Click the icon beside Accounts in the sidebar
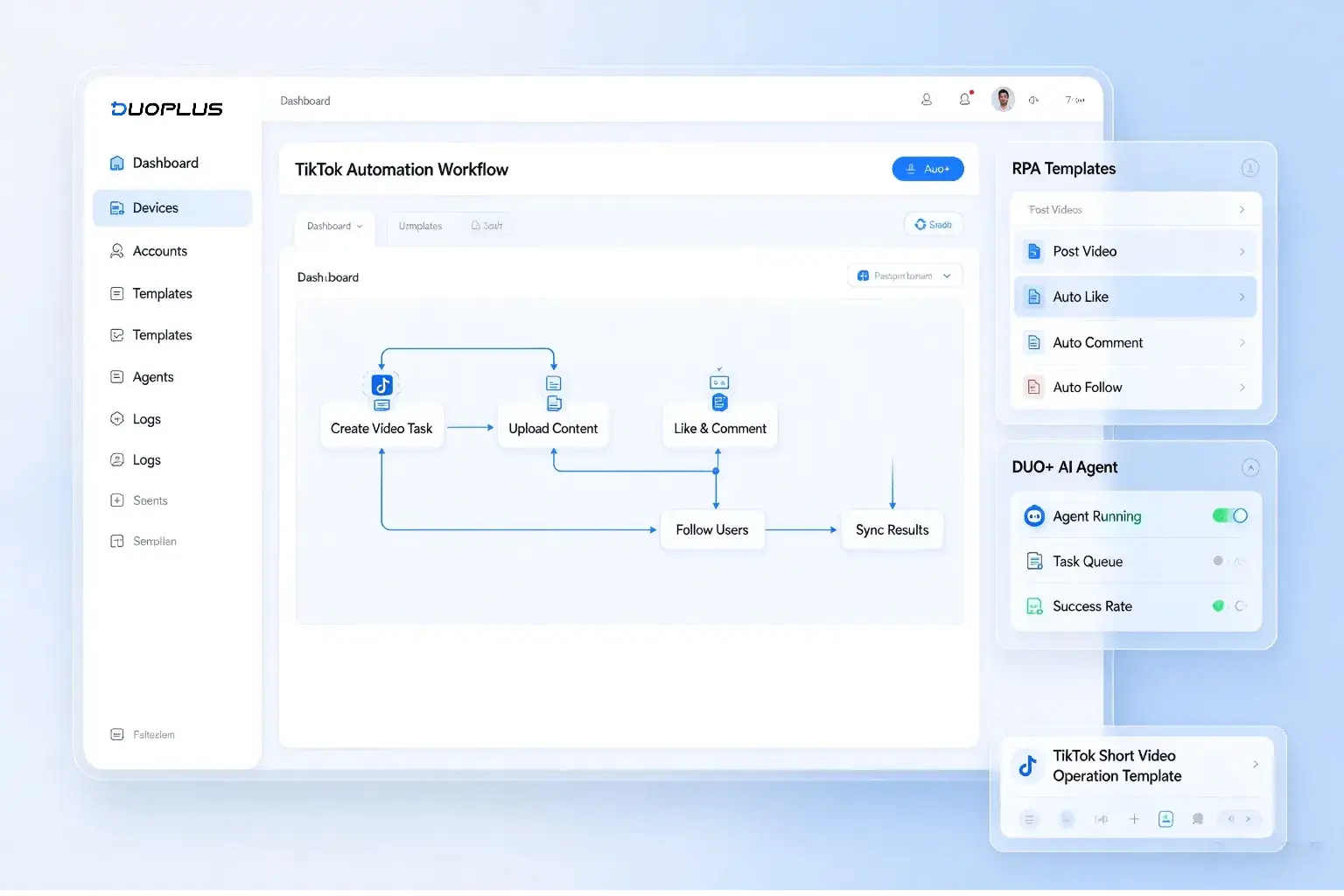This screenshot has height=896, width=1344. pyautogui.click(x=116, y=251)
